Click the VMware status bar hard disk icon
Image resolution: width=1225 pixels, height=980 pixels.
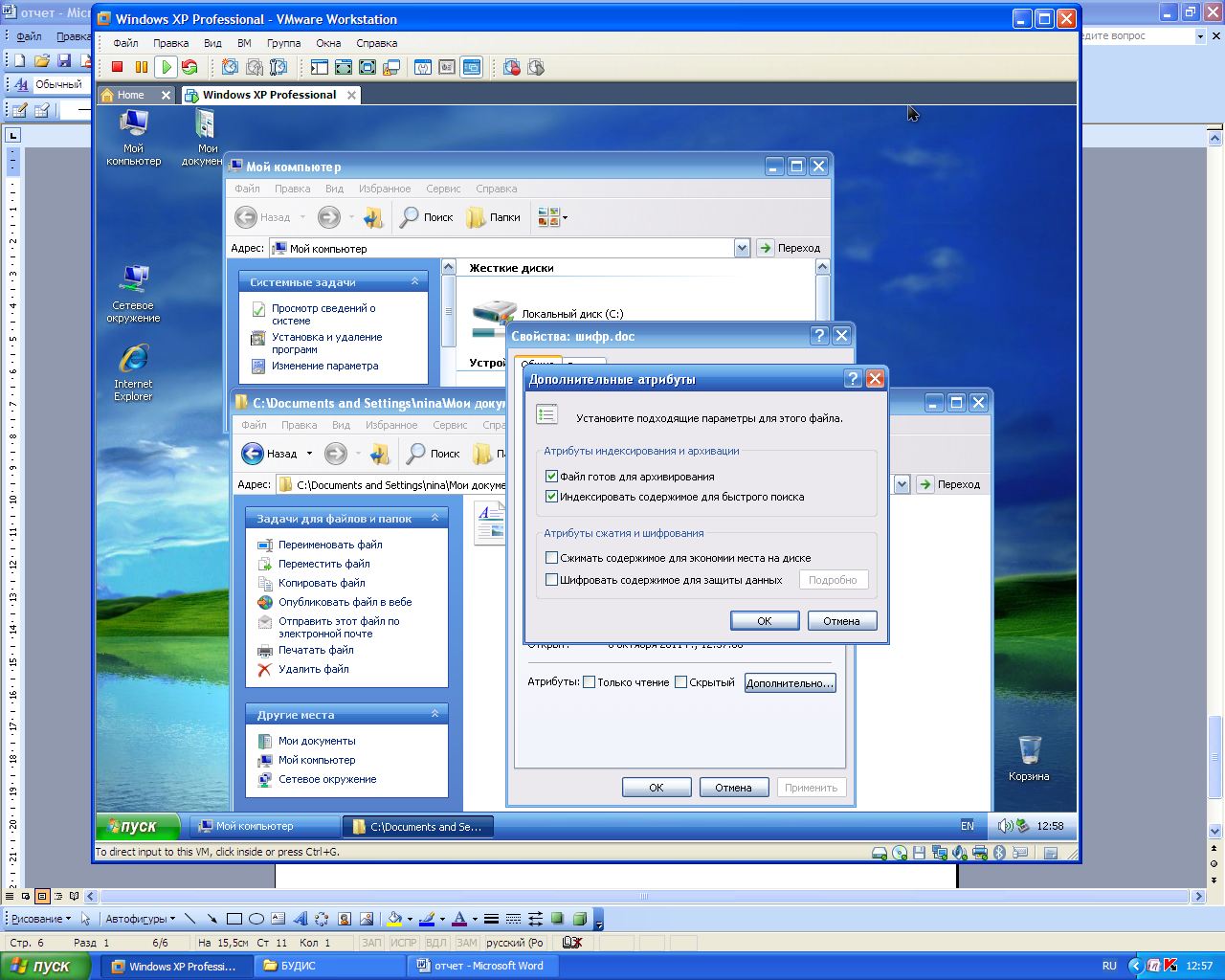(879, 853)
